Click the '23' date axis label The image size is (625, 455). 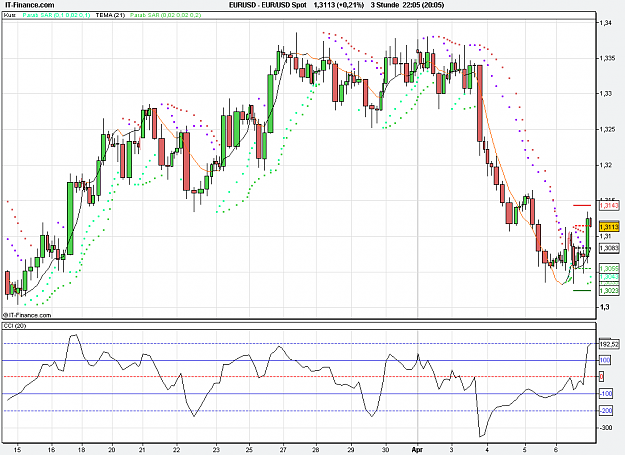216,449
